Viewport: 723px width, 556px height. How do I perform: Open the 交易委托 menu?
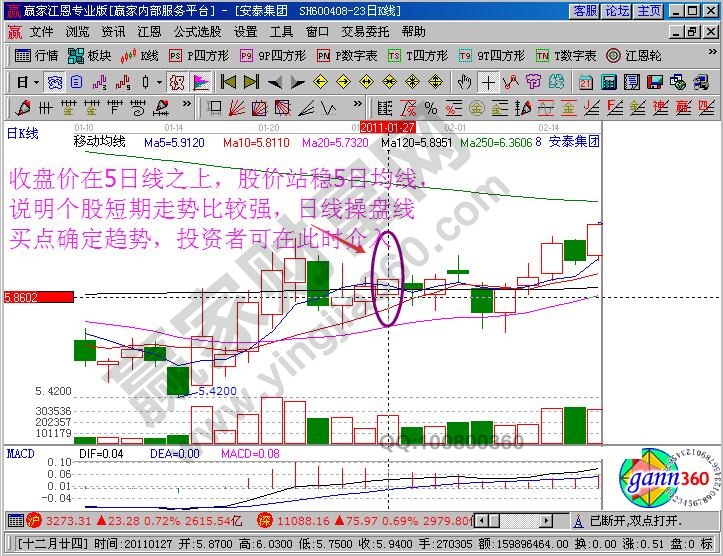[x=364, y=31]
